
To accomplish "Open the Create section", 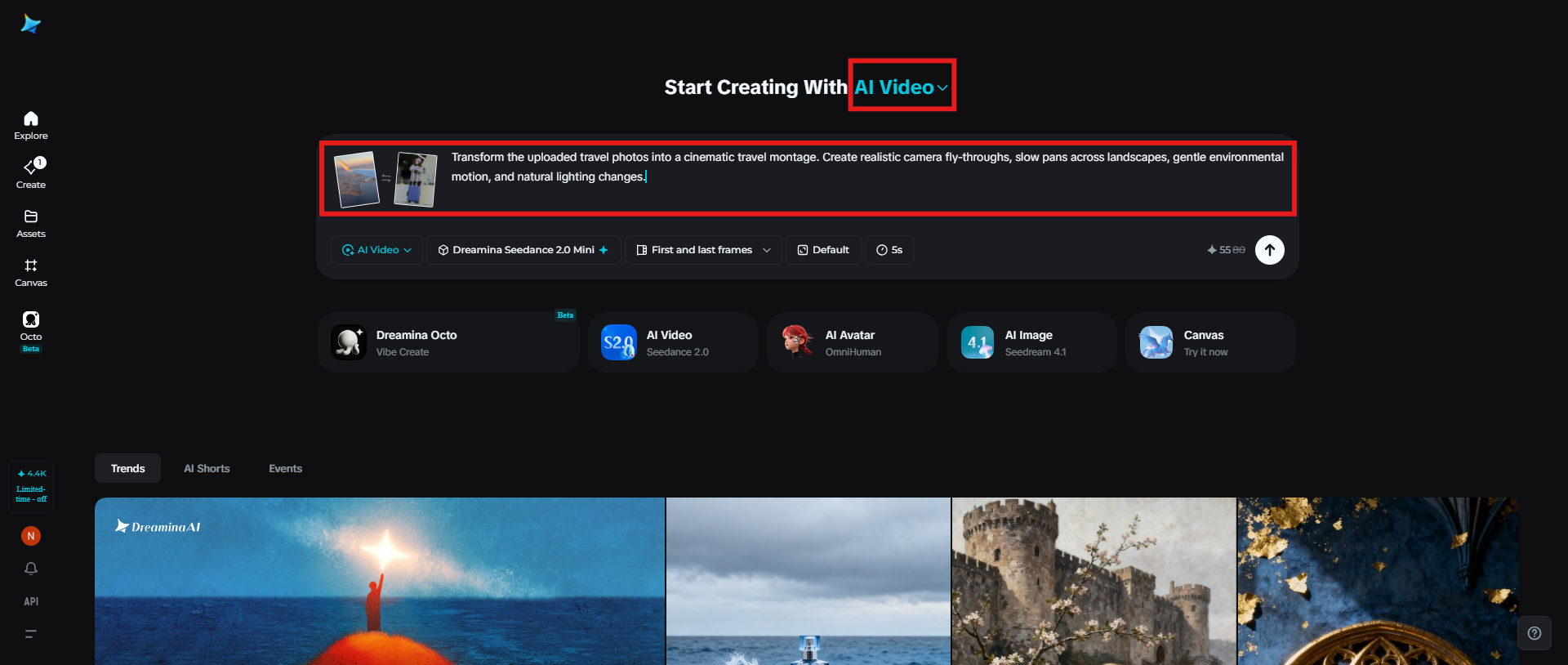I will coord(31,174).
